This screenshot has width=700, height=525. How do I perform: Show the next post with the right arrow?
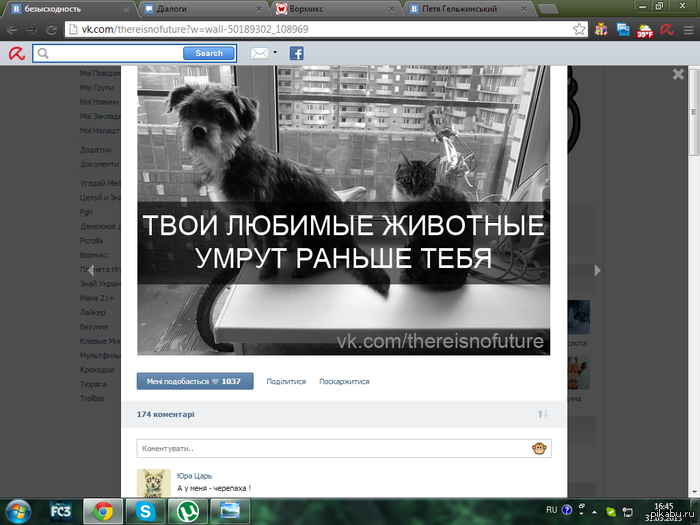[597, 271]
